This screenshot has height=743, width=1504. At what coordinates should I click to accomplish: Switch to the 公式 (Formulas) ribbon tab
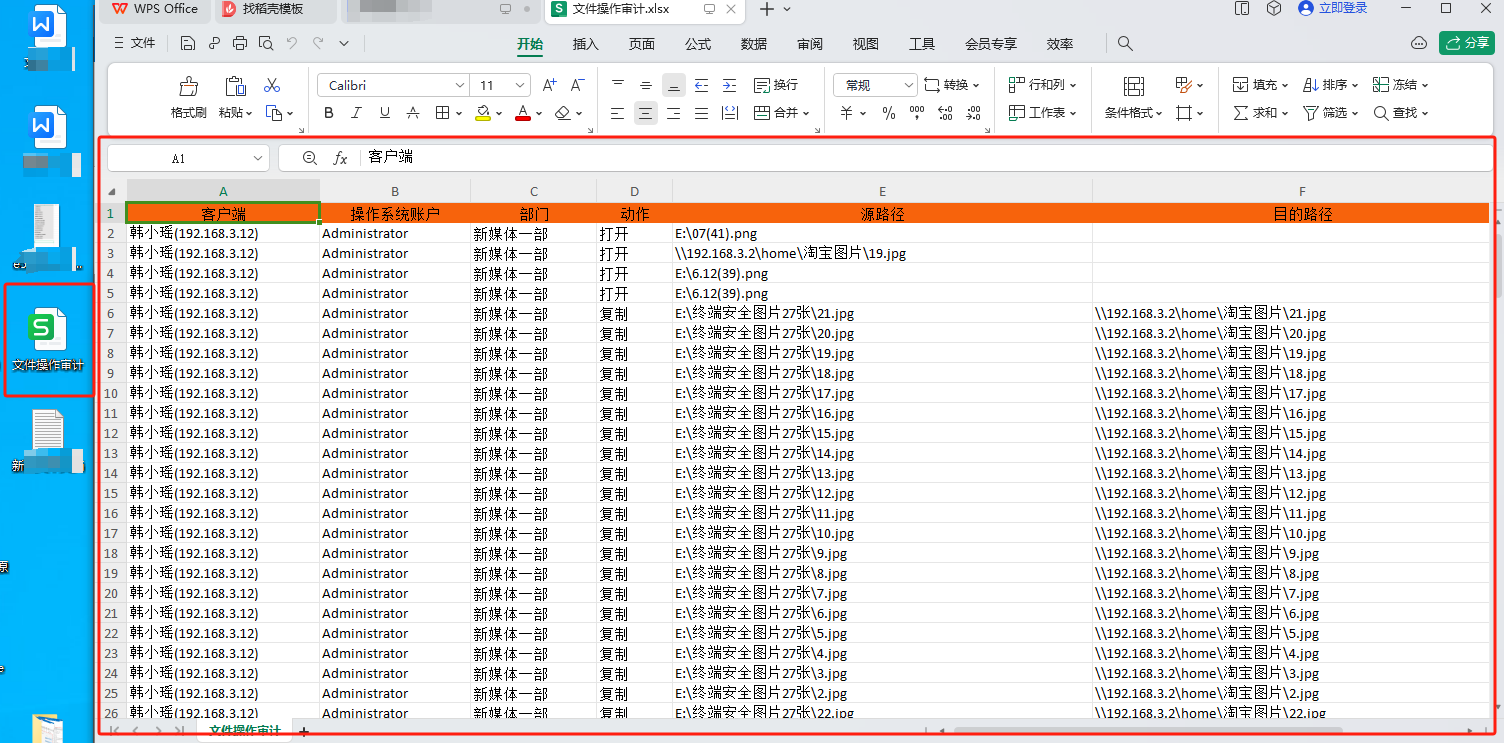pos(698,44)
